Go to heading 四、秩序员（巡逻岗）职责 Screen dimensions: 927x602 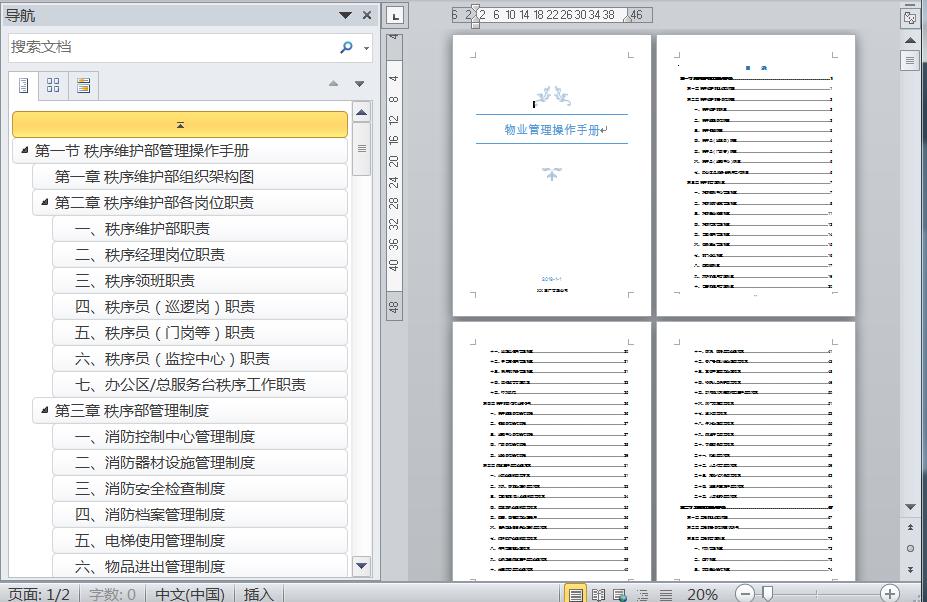[x=165, y=307]
